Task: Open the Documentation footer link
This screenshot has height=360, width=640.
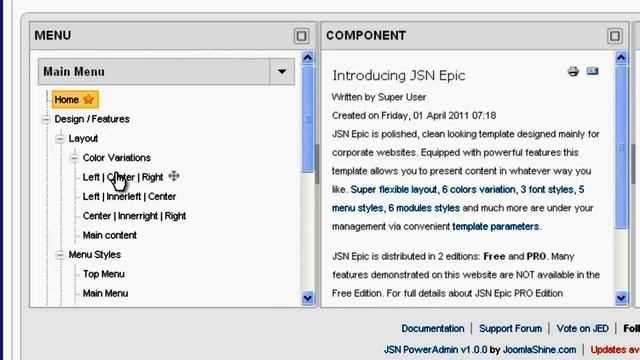Action: pyautogui.click(x=433, y=328)
